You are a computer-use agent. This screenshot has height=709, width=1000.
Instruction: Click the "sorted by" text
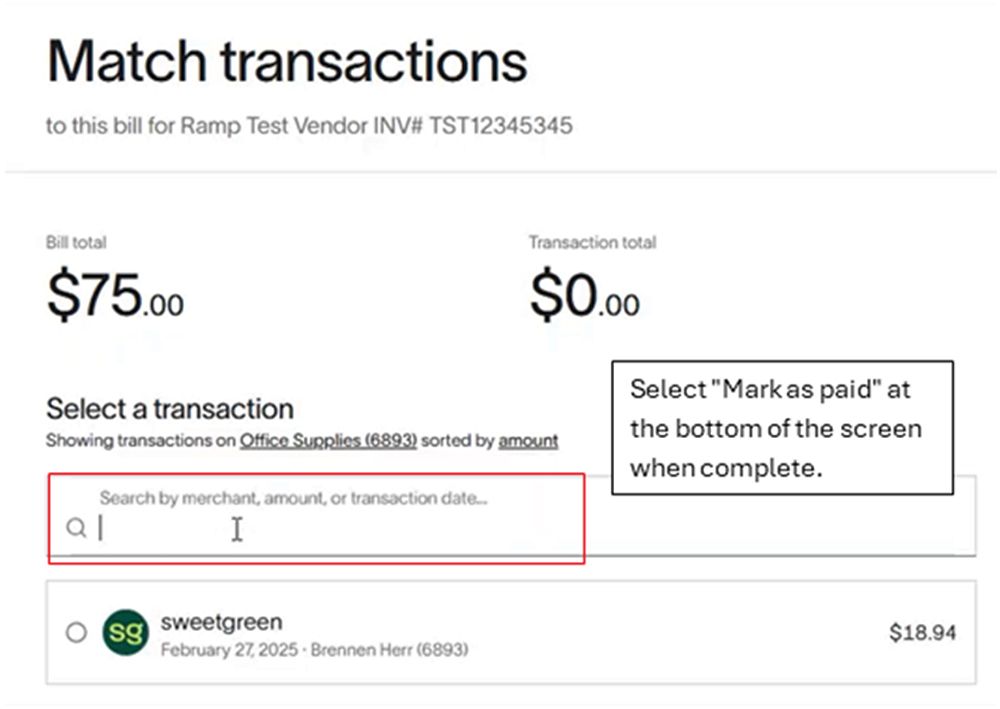point(458,440)
